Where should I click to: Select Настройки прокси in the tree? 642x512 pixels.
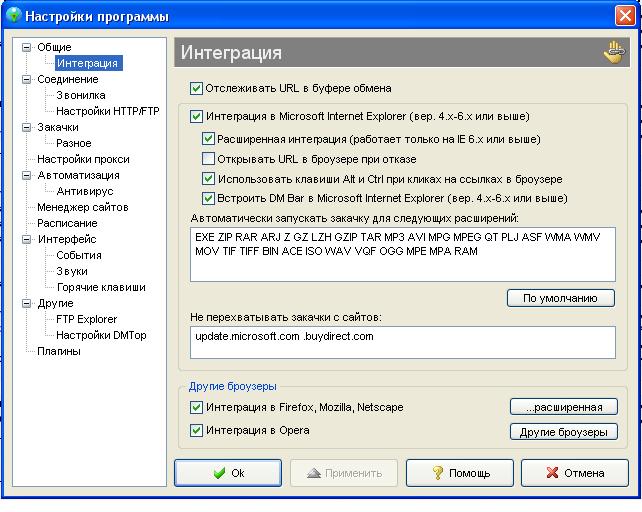(83, 159)
